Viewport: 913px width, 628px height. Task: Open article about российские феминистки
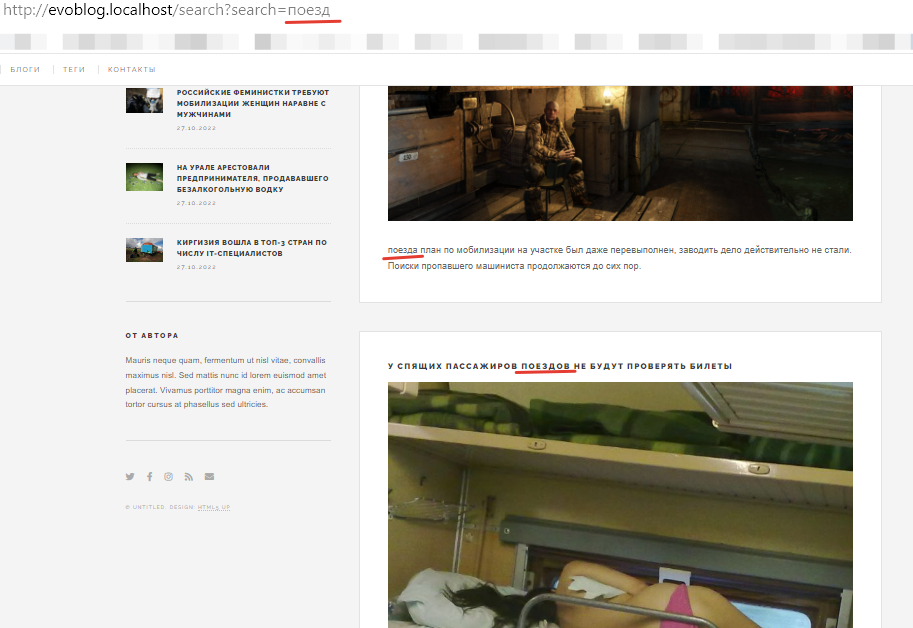[252, 103]
